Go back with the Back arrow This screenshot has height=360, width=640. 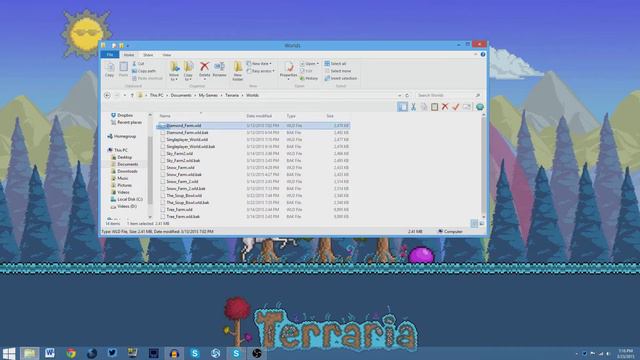click(x=107, y=95)
